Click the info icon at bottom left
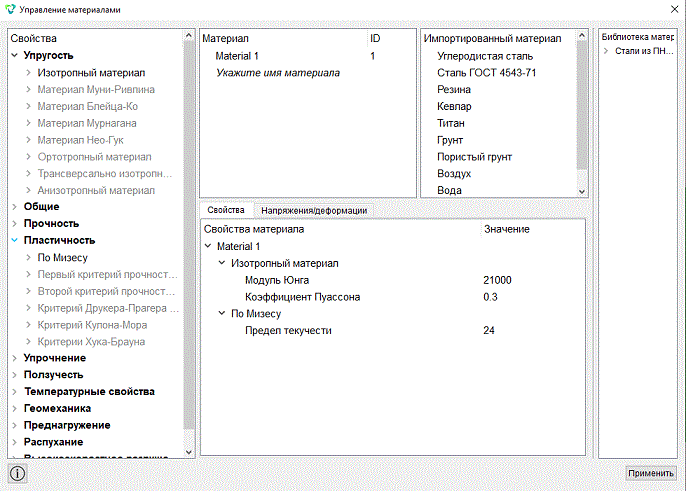The image size is (686, 491). pyautogui.click(x=18, y=473)
